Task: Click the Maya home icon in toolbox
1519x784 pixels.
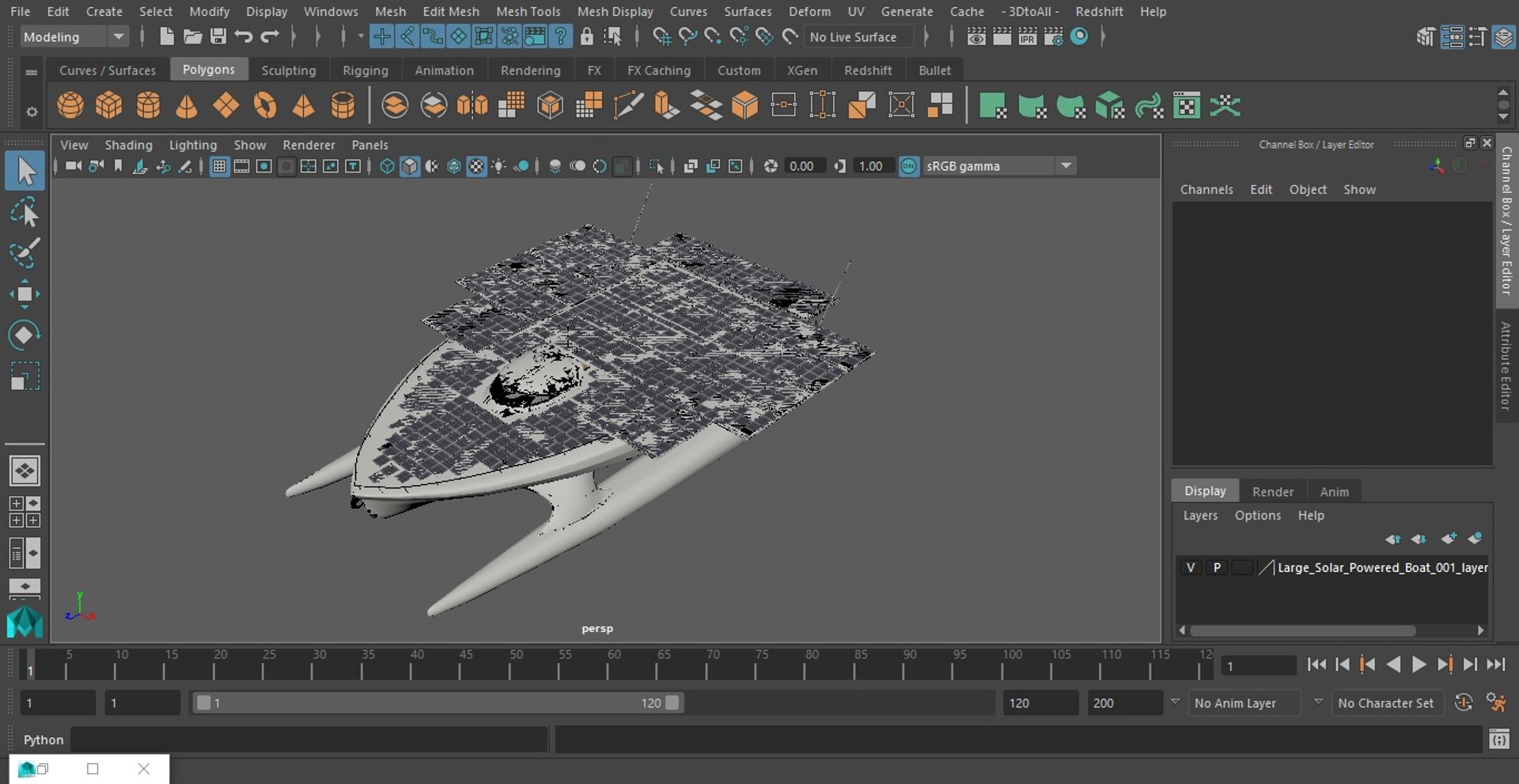Action: pos(25,622)
